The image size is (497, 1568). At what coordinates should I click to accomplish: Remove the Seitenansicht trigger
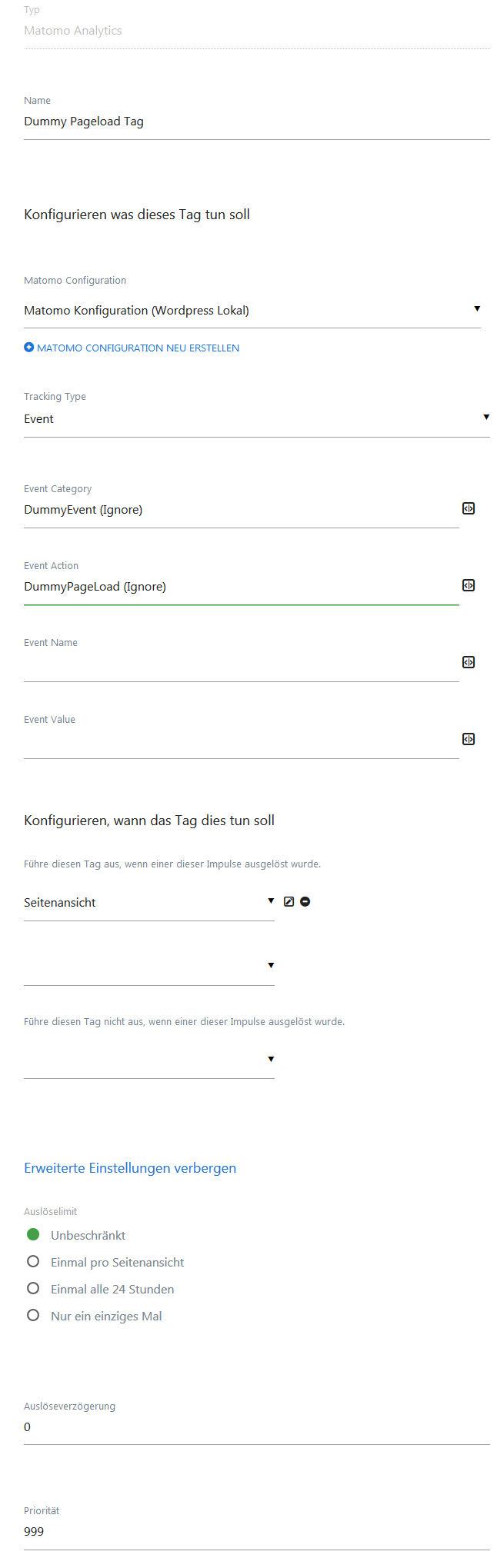[305, 901]
